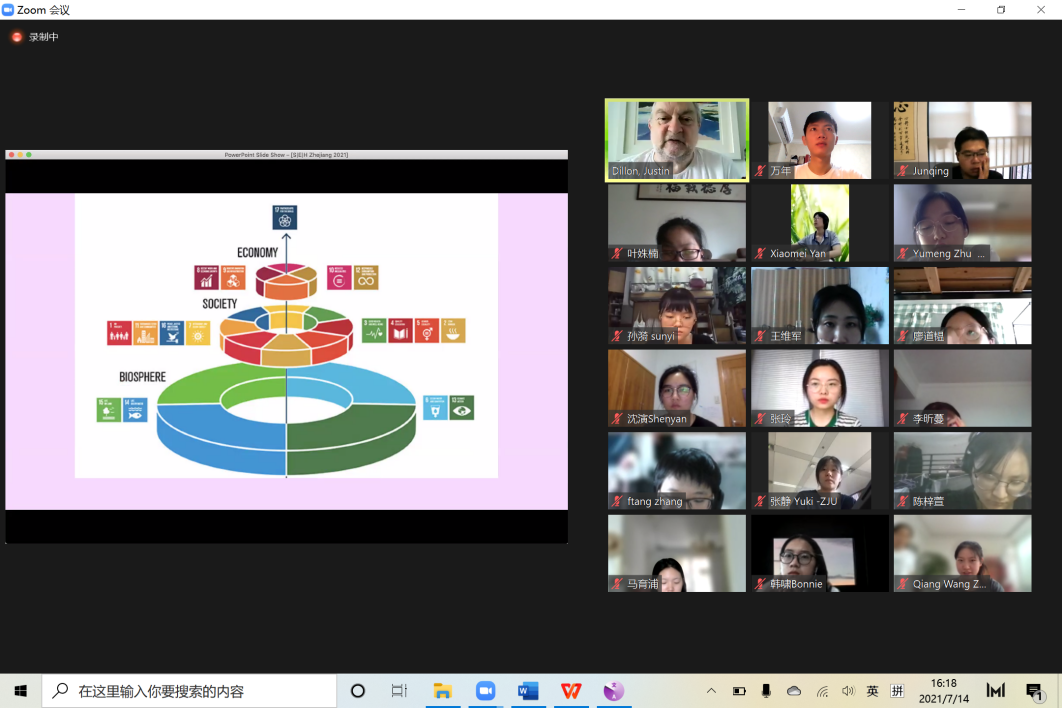
Task: Toggle the 拼 pinyin input mode
Action: click(897, 691)
